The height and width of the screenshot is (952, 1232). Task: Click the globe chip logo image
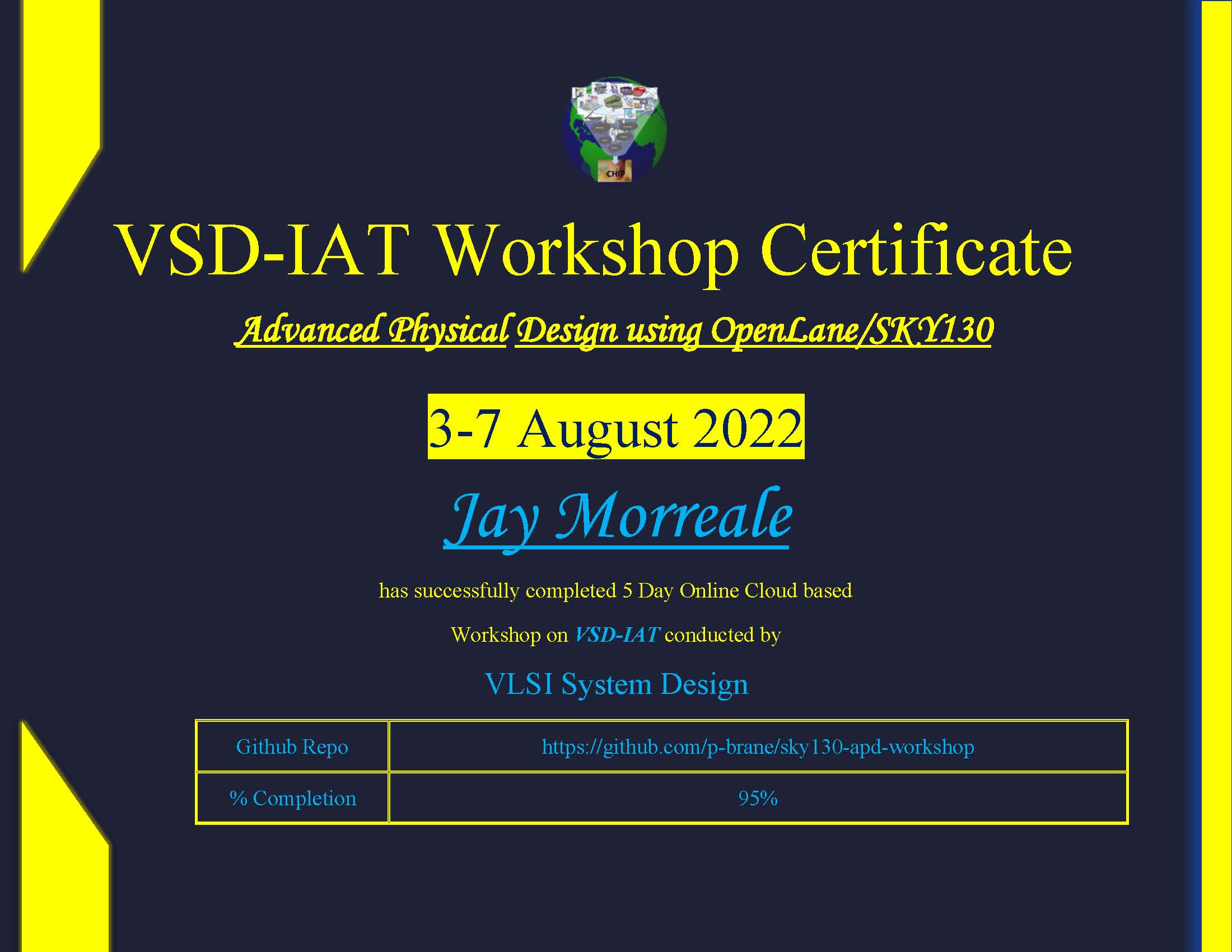(x=615, y=129)
